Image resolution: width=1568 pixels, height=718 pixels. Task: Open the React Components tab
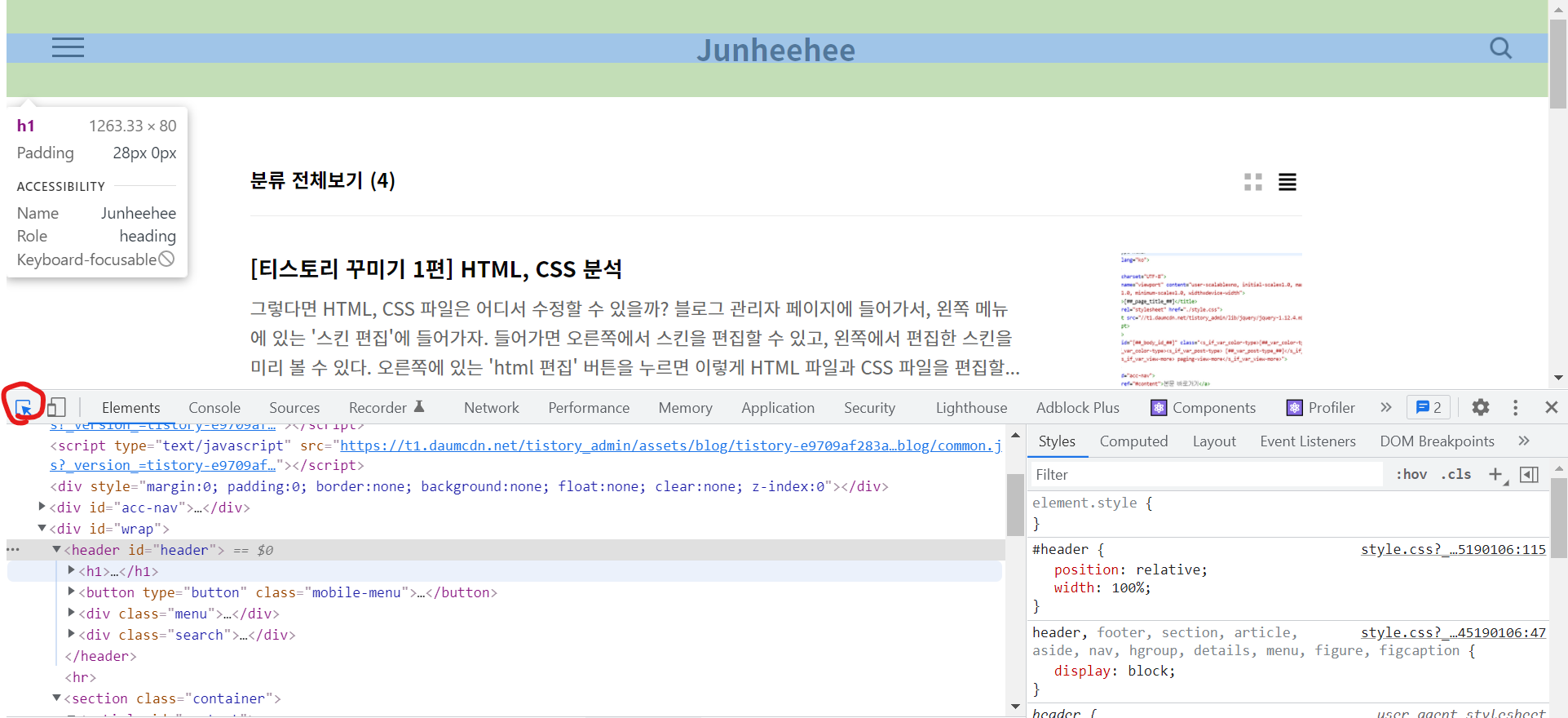click(1204, 407)
